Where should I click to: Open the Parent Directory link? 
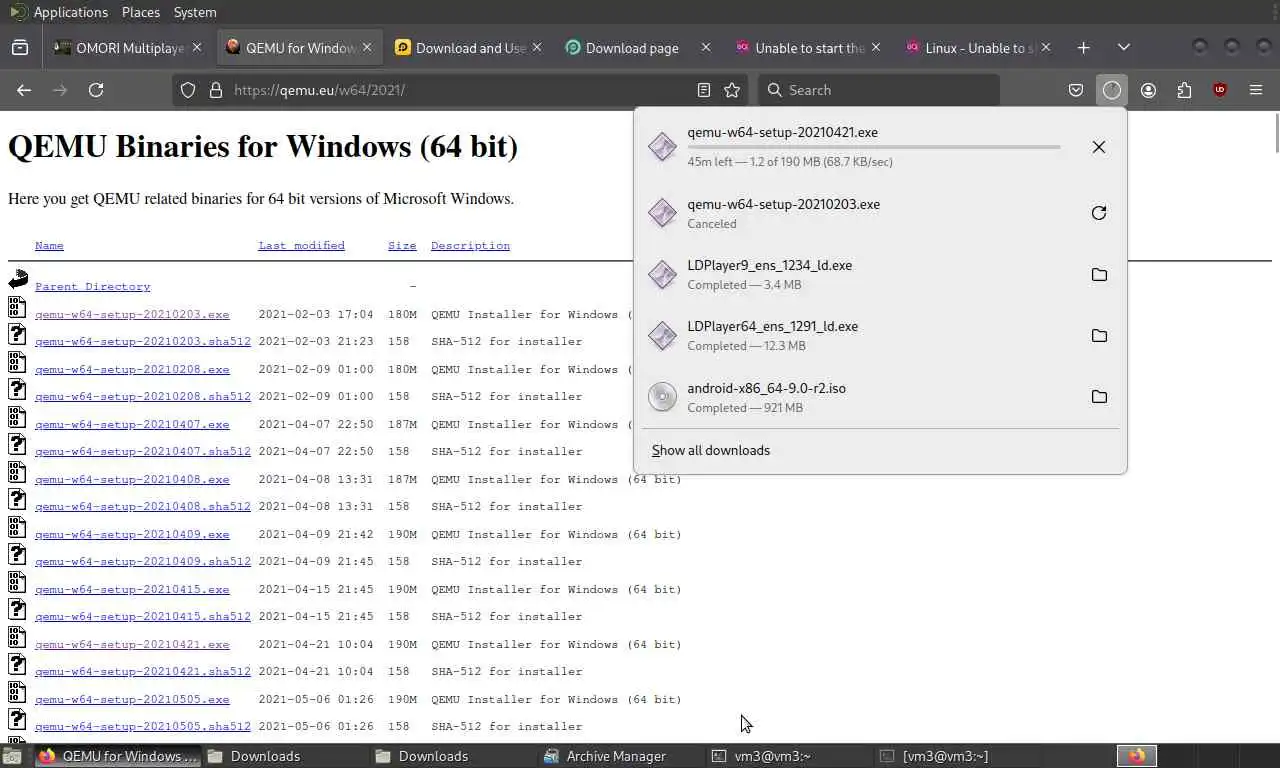click(x=93, y=286)
